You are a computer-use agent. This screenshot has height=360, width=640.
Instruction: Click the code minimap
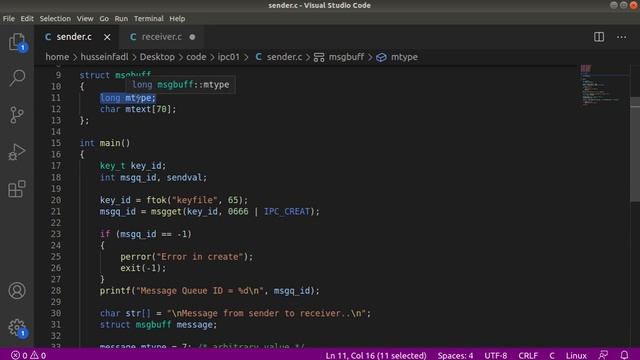tap(604, 86)
